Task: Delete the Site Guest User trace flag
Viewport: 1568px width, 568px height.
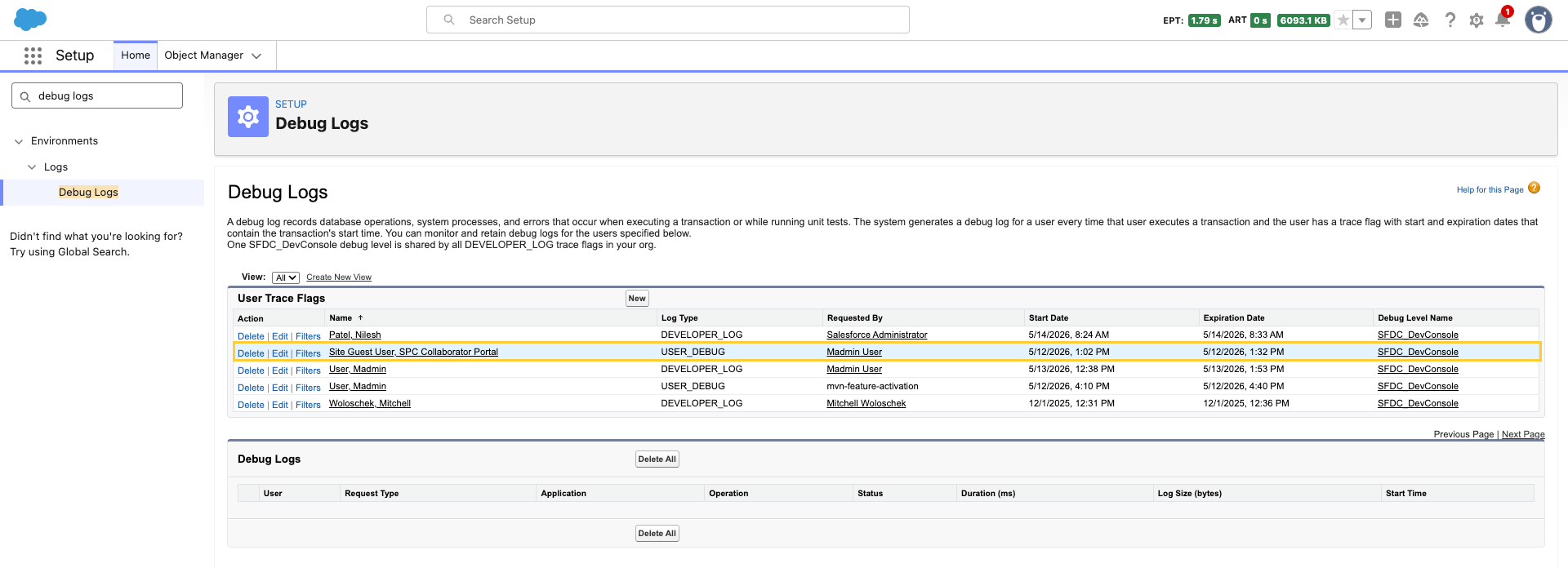Action: click(251, 353)
